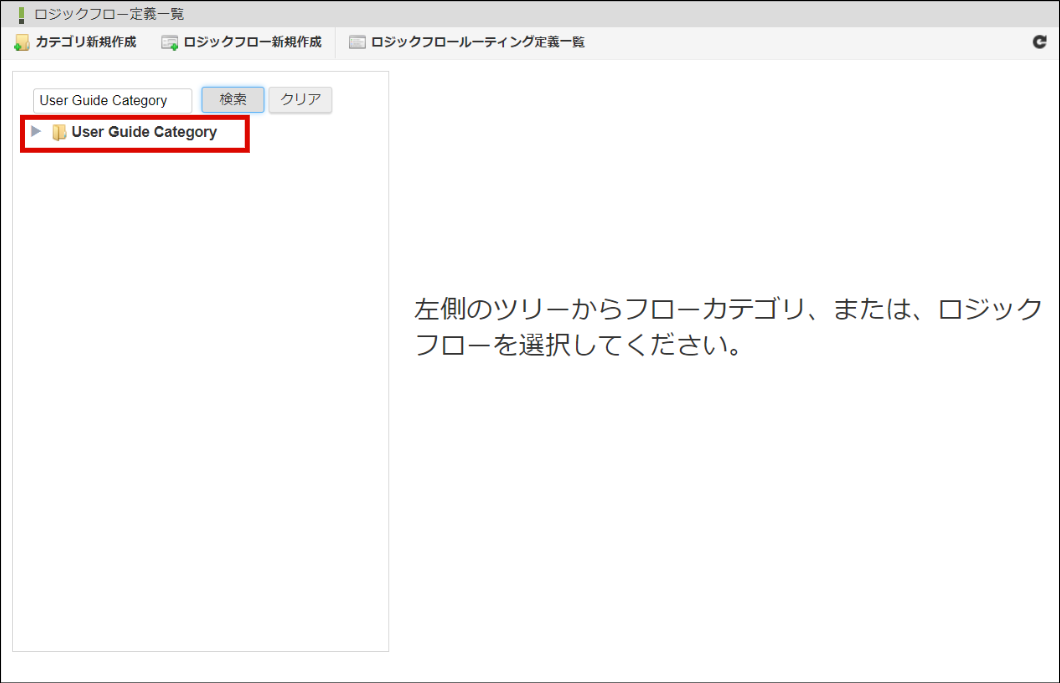Click the クリア clear button
This screenshot has width=1060, height=683.
(x=300, y=99)
